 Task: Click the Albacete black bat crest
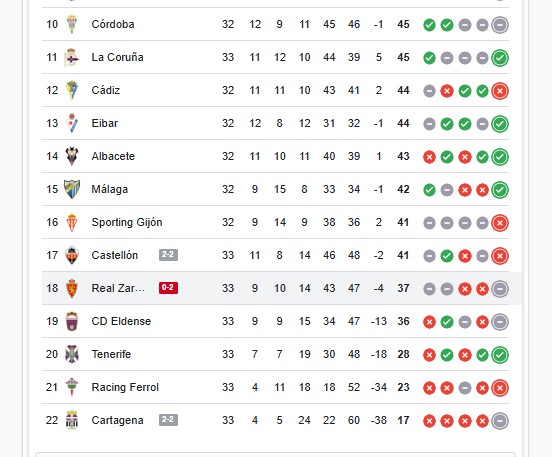tap(72, 156)
